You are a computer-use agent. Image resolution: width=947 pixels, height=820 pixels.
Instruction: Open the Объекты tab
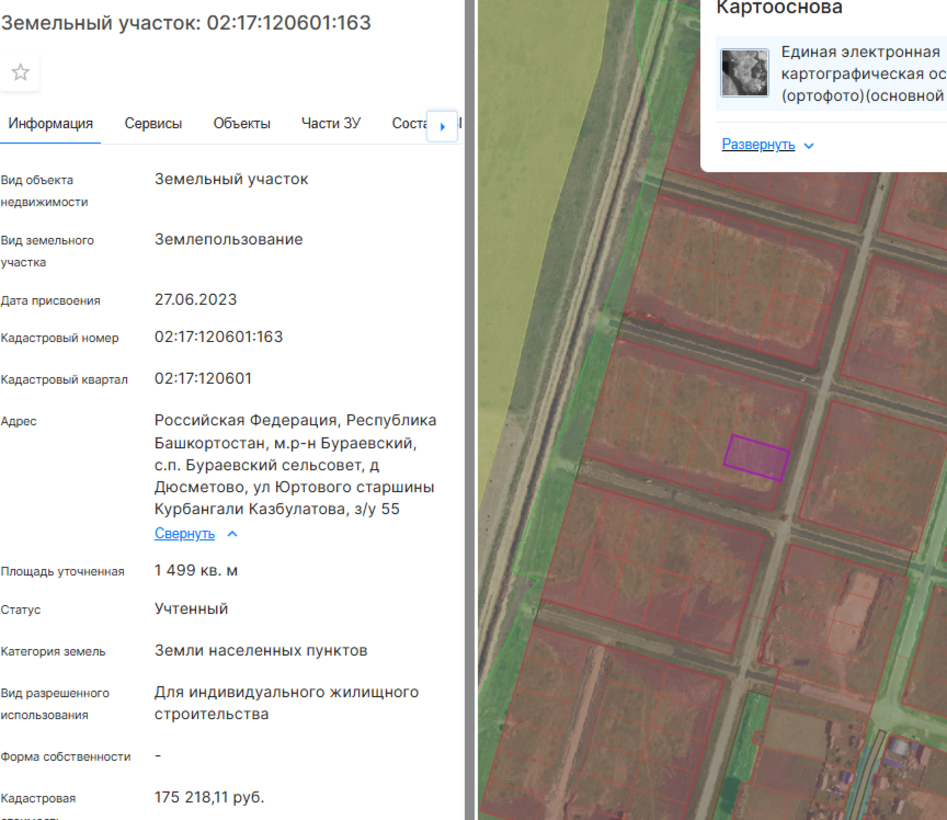pyautogui.click(x=241, y=124)
